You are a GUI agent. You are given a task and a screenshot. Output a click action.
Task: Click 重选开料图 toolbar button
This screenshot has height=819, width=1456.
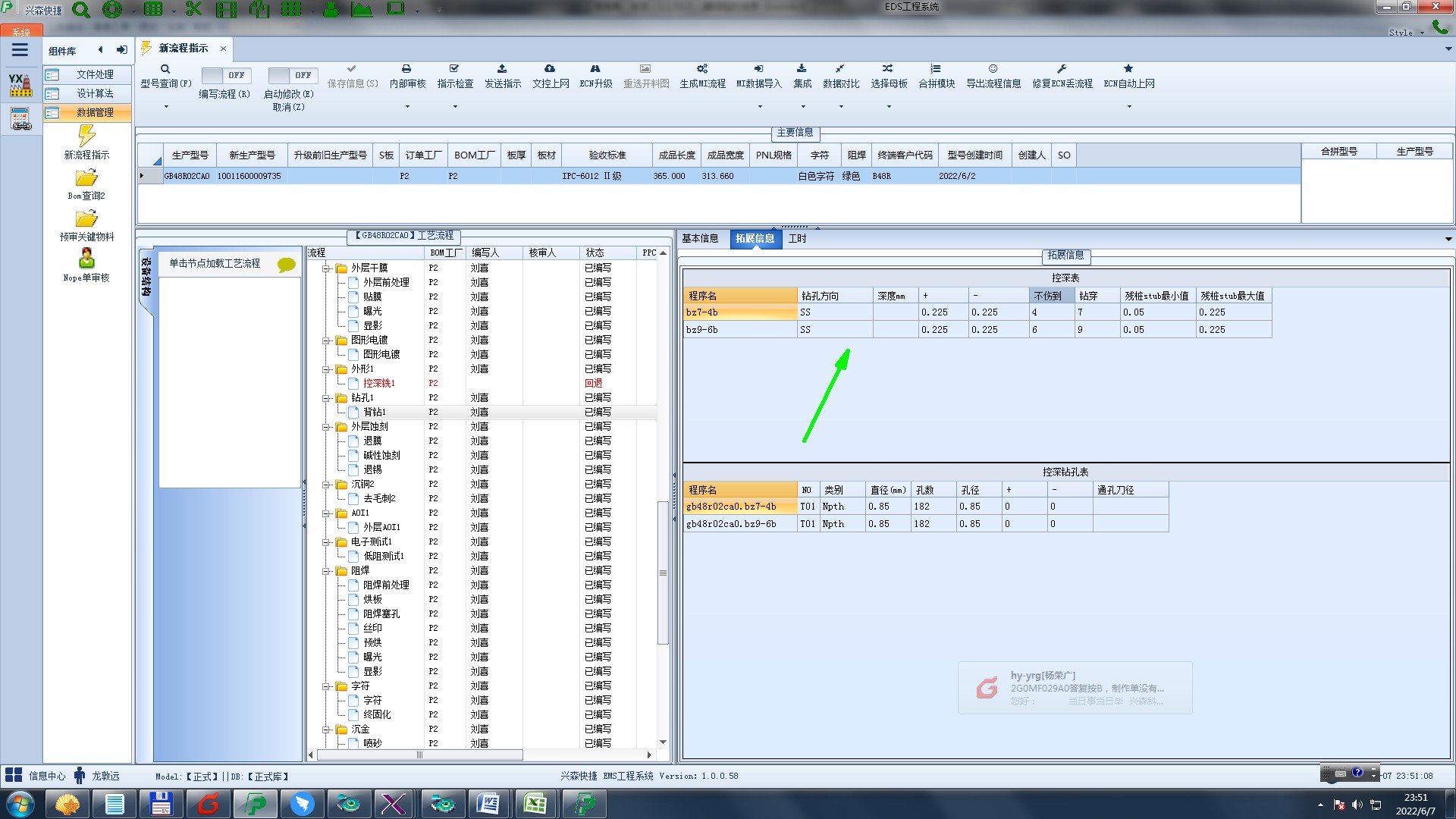coord(646,76)
